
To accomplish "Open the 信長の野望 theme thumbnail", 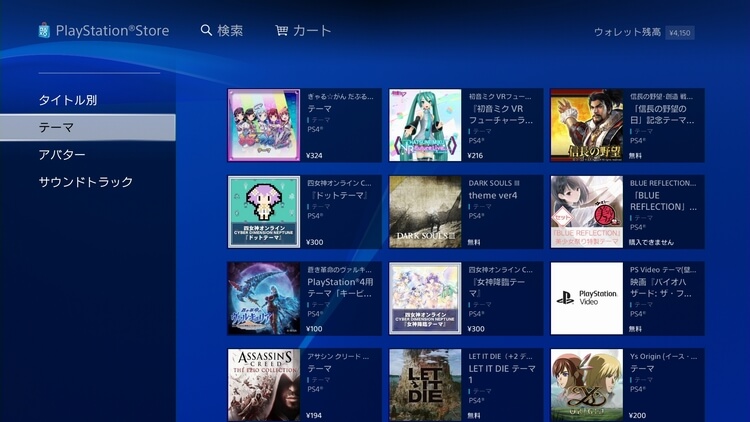I will (x=587, y=125).
